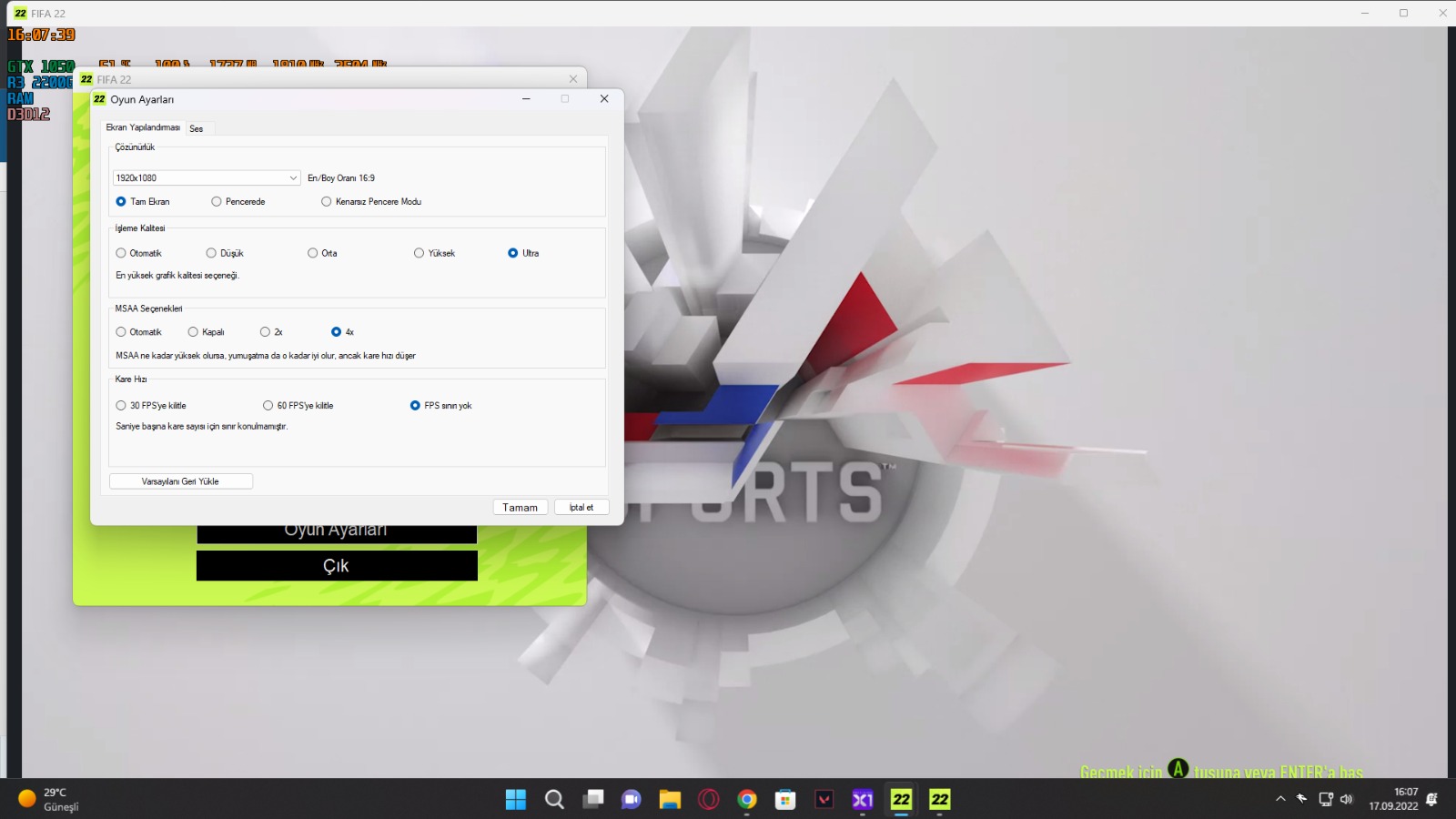Set İşleme Kalitesi to Yüksek
This screenshot has width=1456, height=819.
(x=435, y=253)
